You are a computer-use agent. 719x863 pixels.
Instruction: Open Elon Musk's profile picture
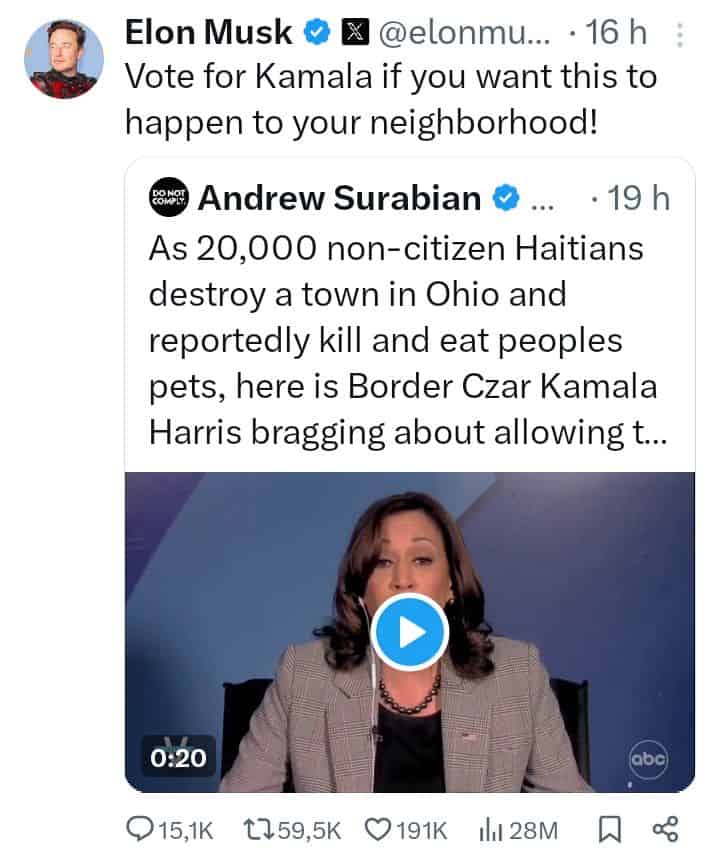[64, 59]
